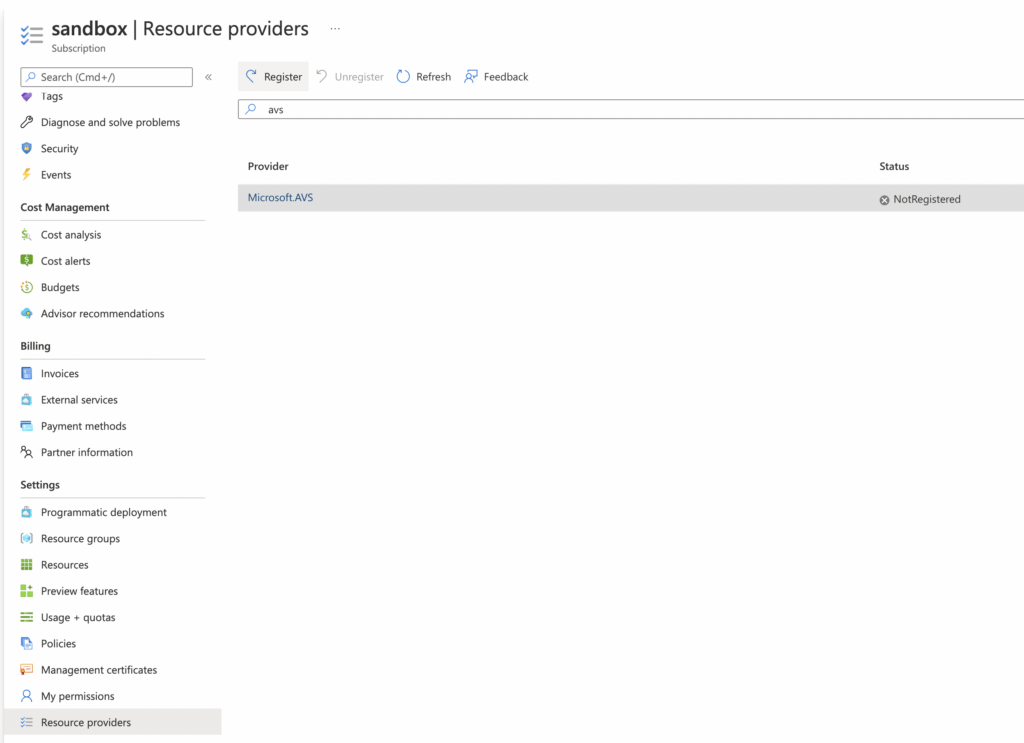Click the sidebar Search box
1024x743 pixels.
click(x=107, y=77)
